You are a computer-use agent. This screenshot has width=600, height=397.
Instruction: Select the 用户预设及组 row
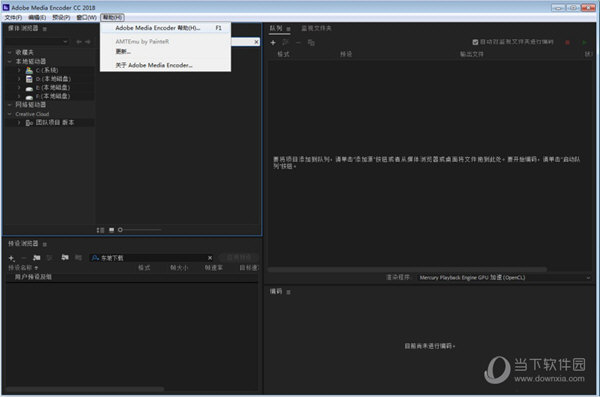tap(132, 277)
